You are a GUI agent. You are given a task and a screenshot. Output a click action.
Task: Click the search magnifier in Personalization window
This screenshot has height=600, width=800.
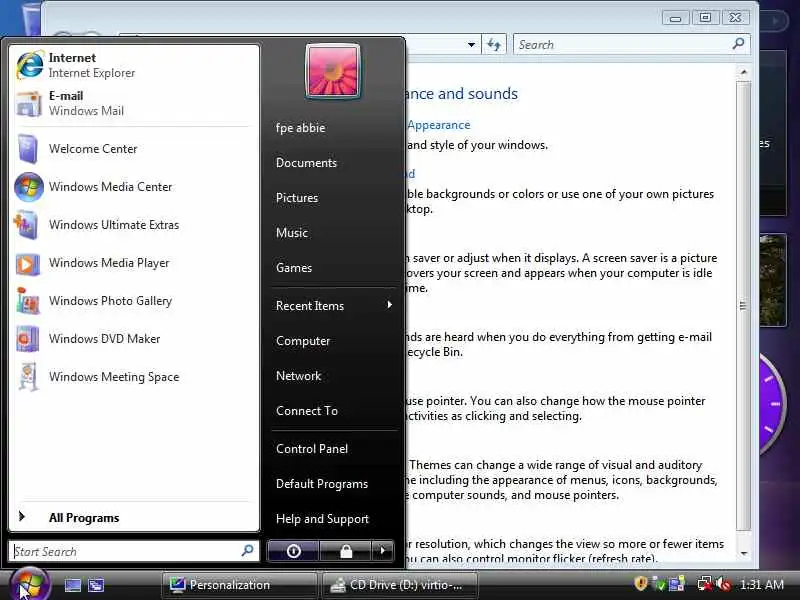(738, 44)
